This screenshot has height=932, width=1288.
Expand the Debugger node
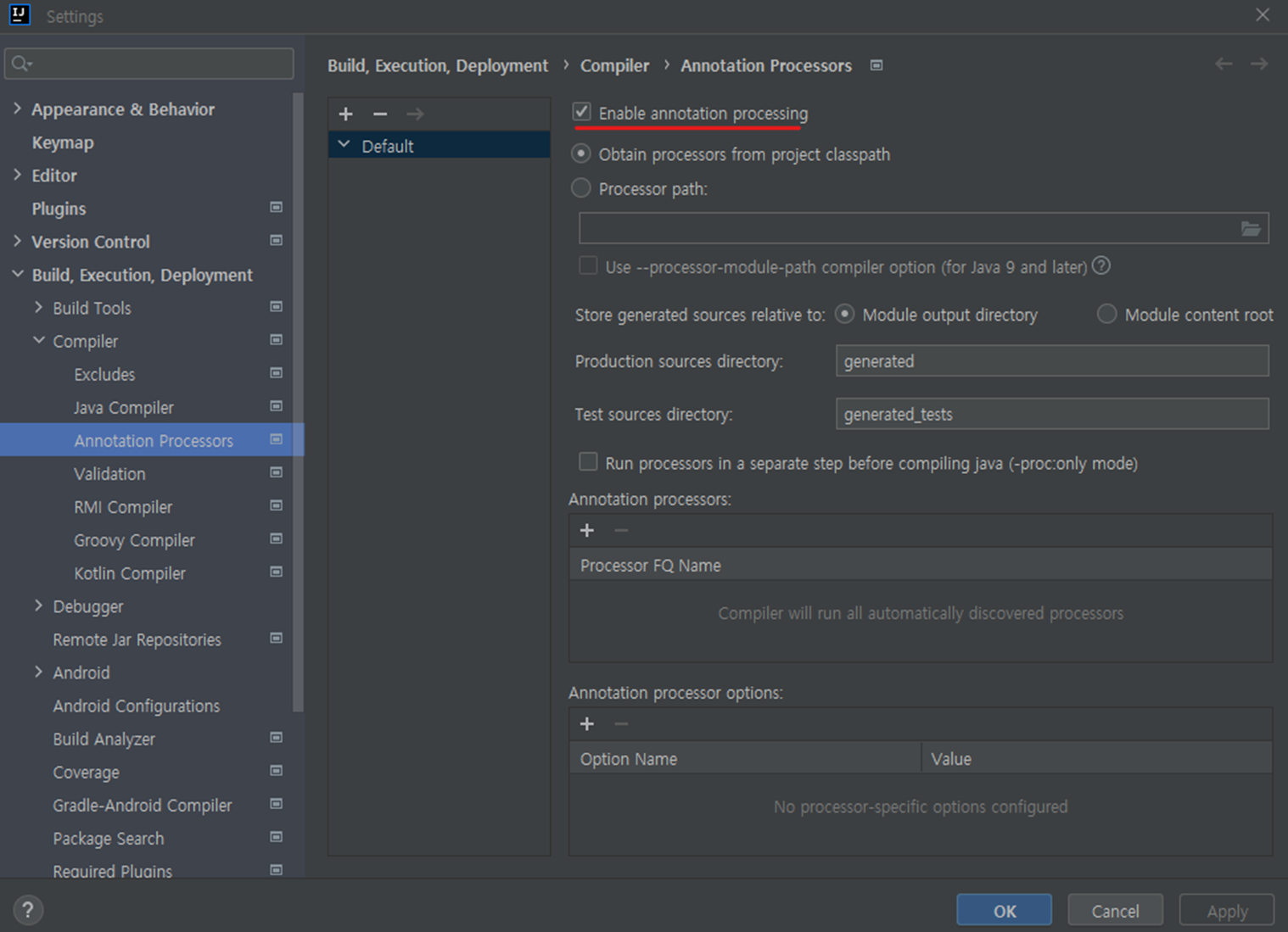[x=38, y=606]
